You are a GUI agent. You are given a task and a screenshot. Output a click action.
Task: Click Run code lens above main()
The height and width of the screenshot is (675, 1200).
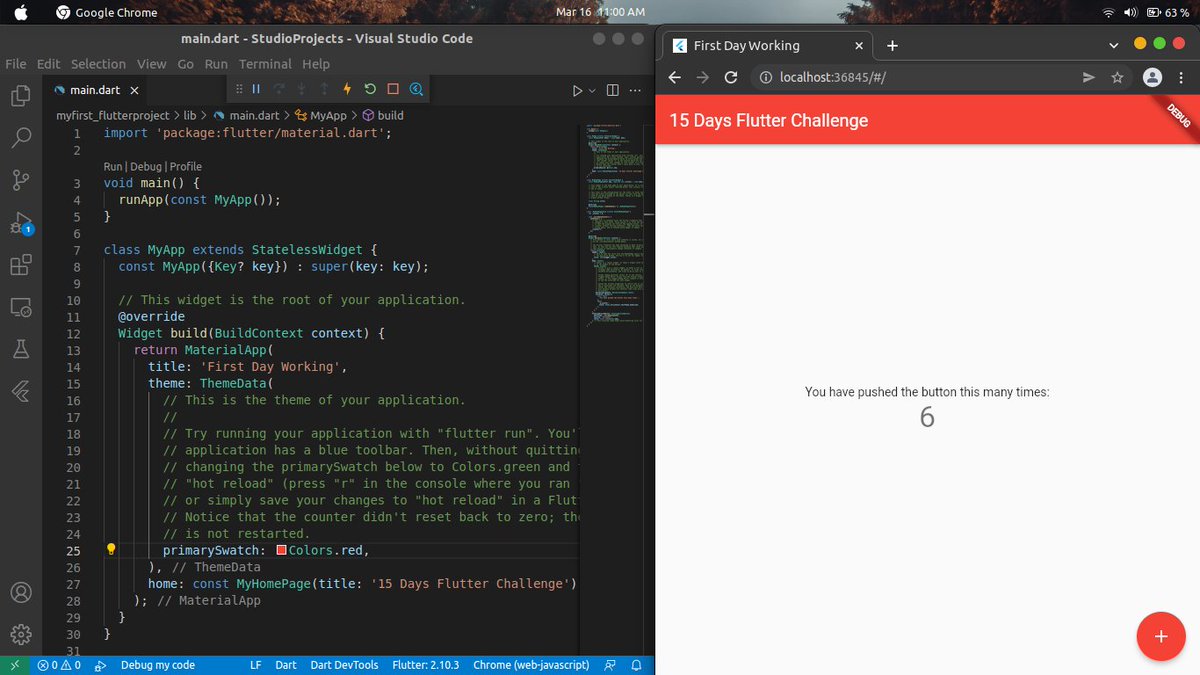[x=113, y=167]
